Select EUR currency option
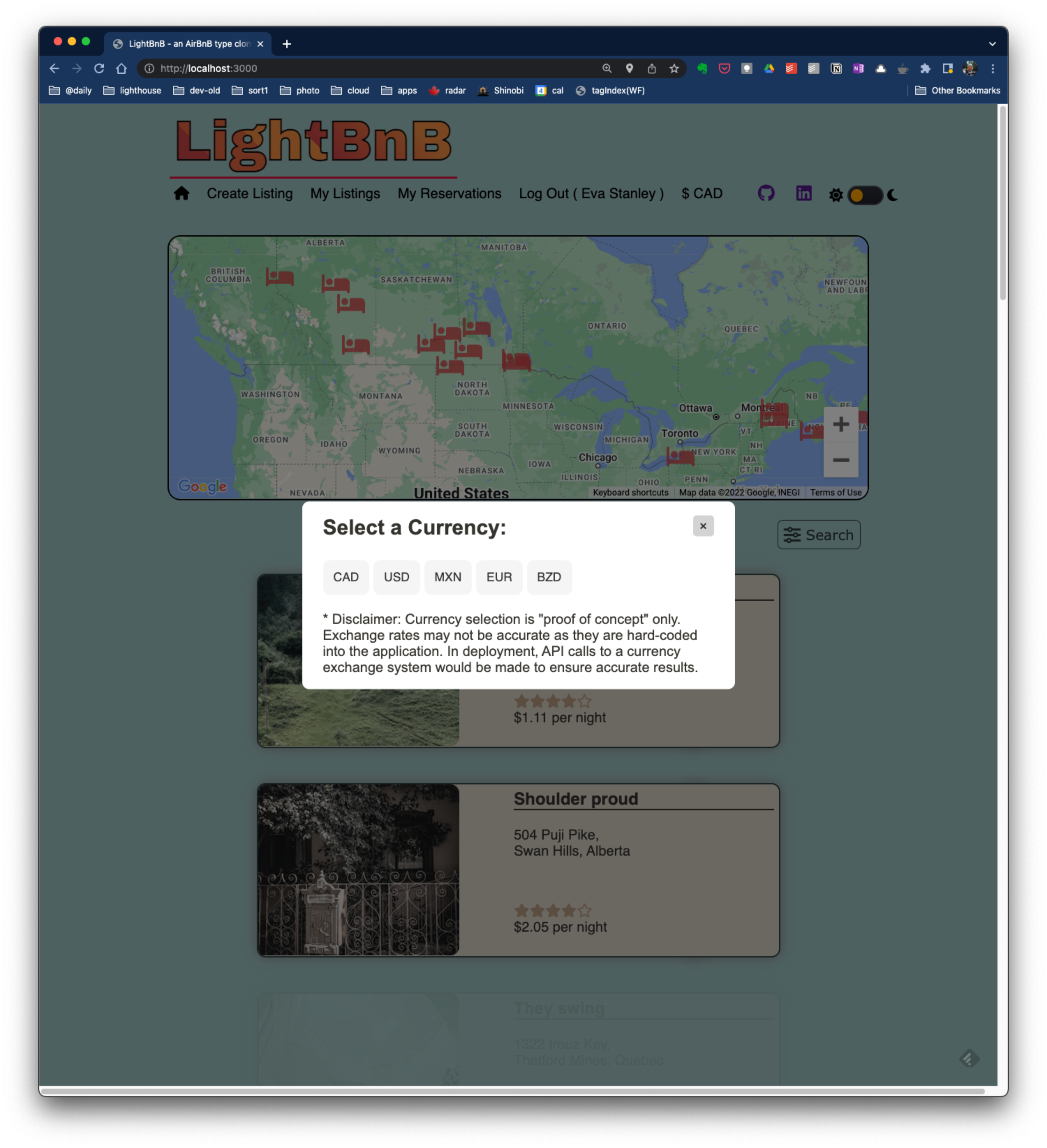 [x=499, y=577]
